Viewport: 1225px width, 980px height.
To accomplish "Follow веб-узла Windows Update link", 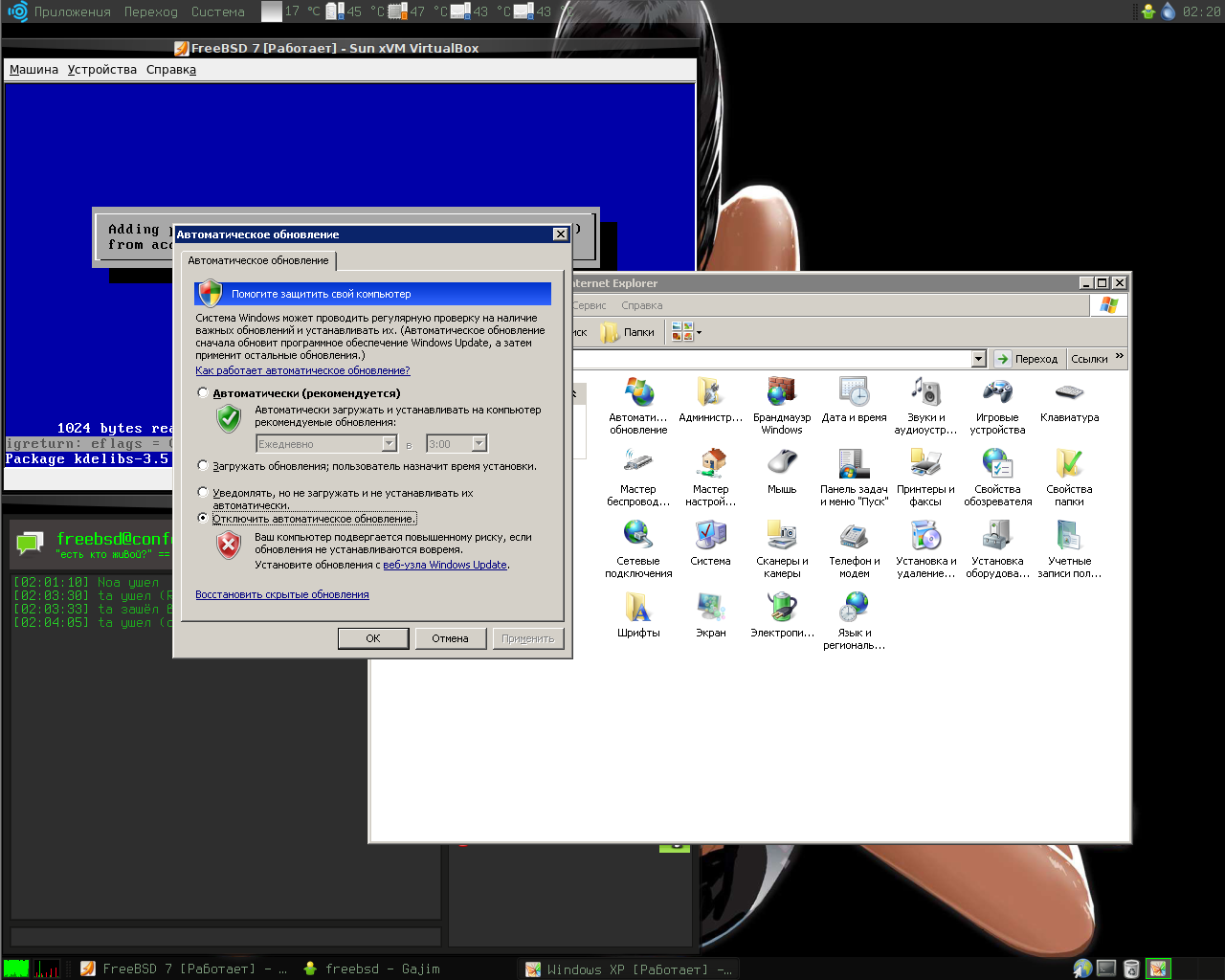I will [x=445, y=565].
